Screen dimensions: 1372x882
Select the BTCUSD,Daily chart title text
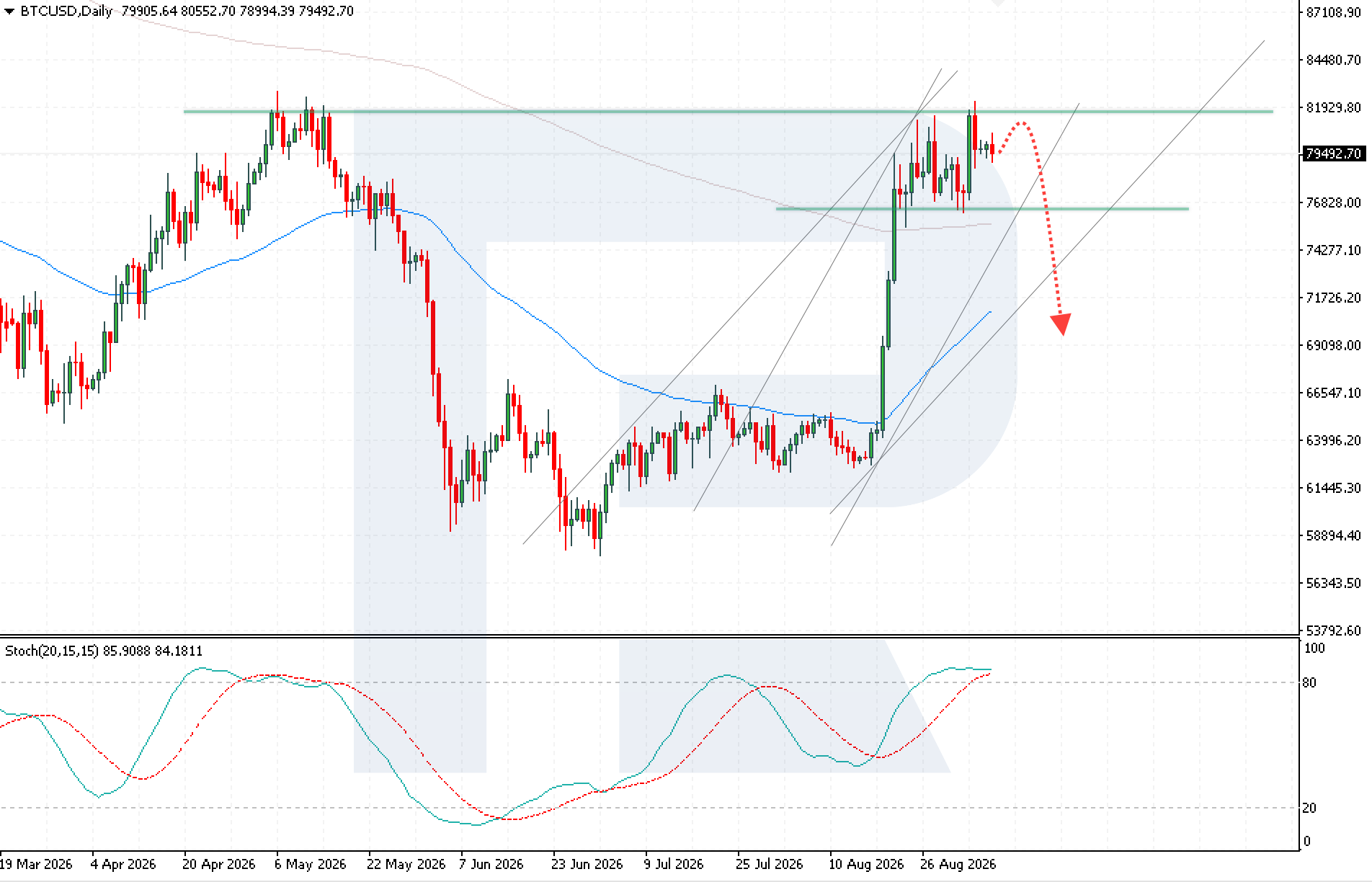(x=66, y=11)
